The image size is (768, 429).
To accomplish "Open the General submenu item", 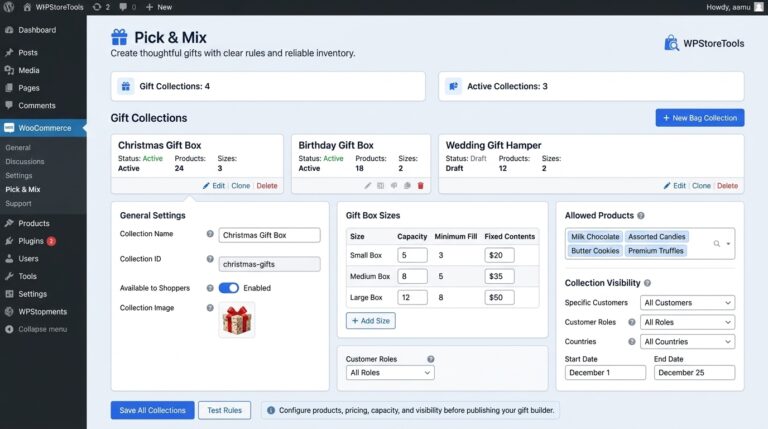I will click(x=18, y=147).
